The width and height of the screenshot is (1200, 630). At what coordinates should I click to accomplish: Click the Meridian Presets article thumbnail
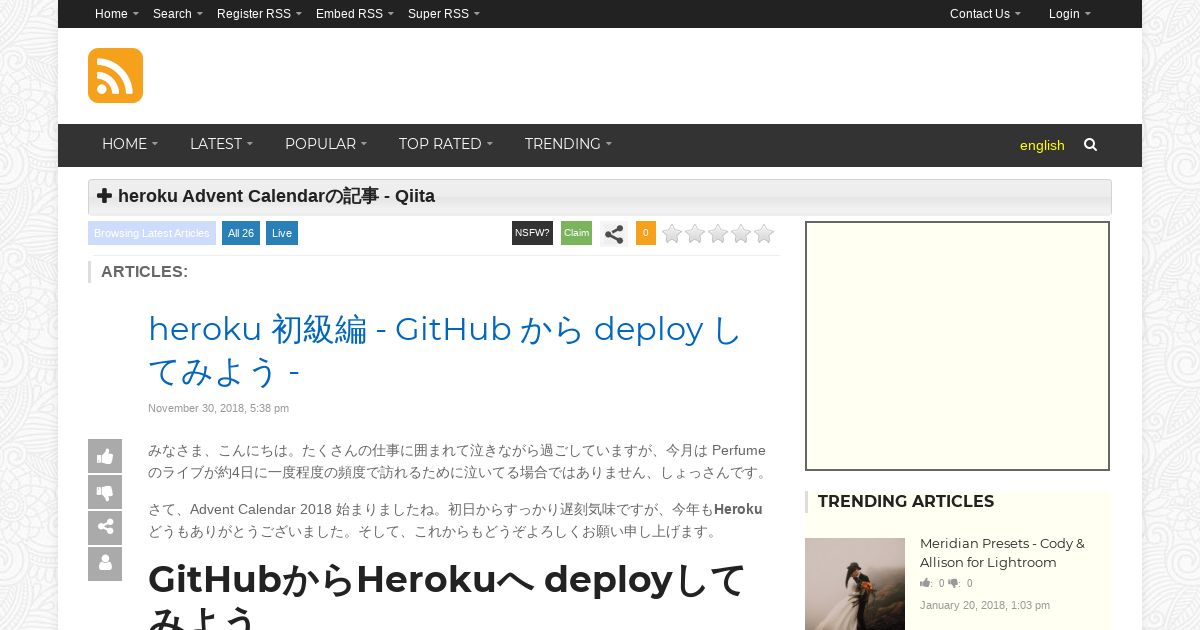(855, 584)
